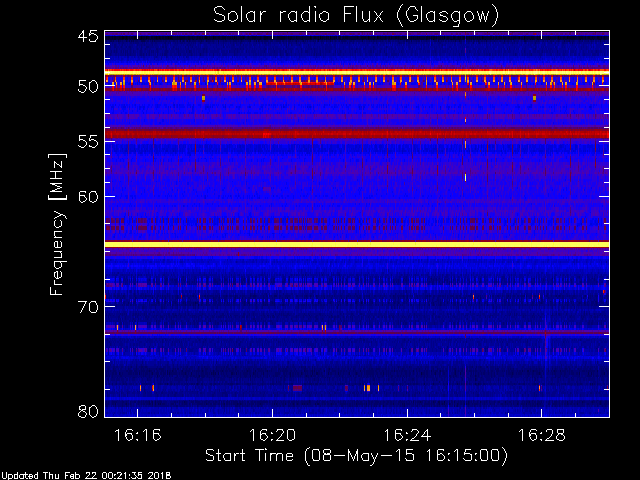Click the '16:28' time tick label
The height and width of the screenshot is (480, 640).
[x=542, y=435]
